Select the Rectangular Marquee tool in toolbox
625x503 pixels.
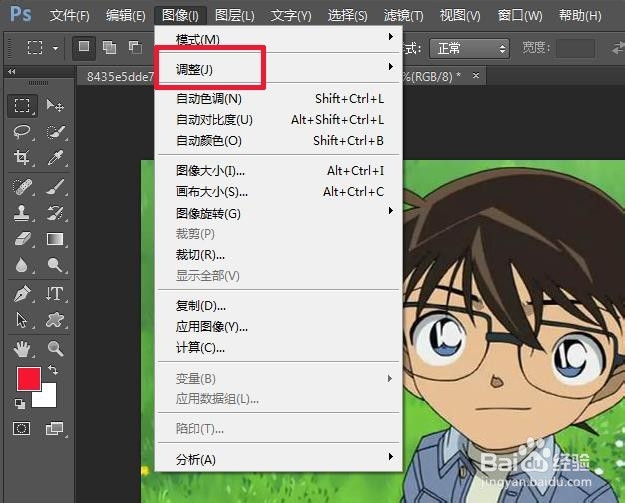coord(22,106)
